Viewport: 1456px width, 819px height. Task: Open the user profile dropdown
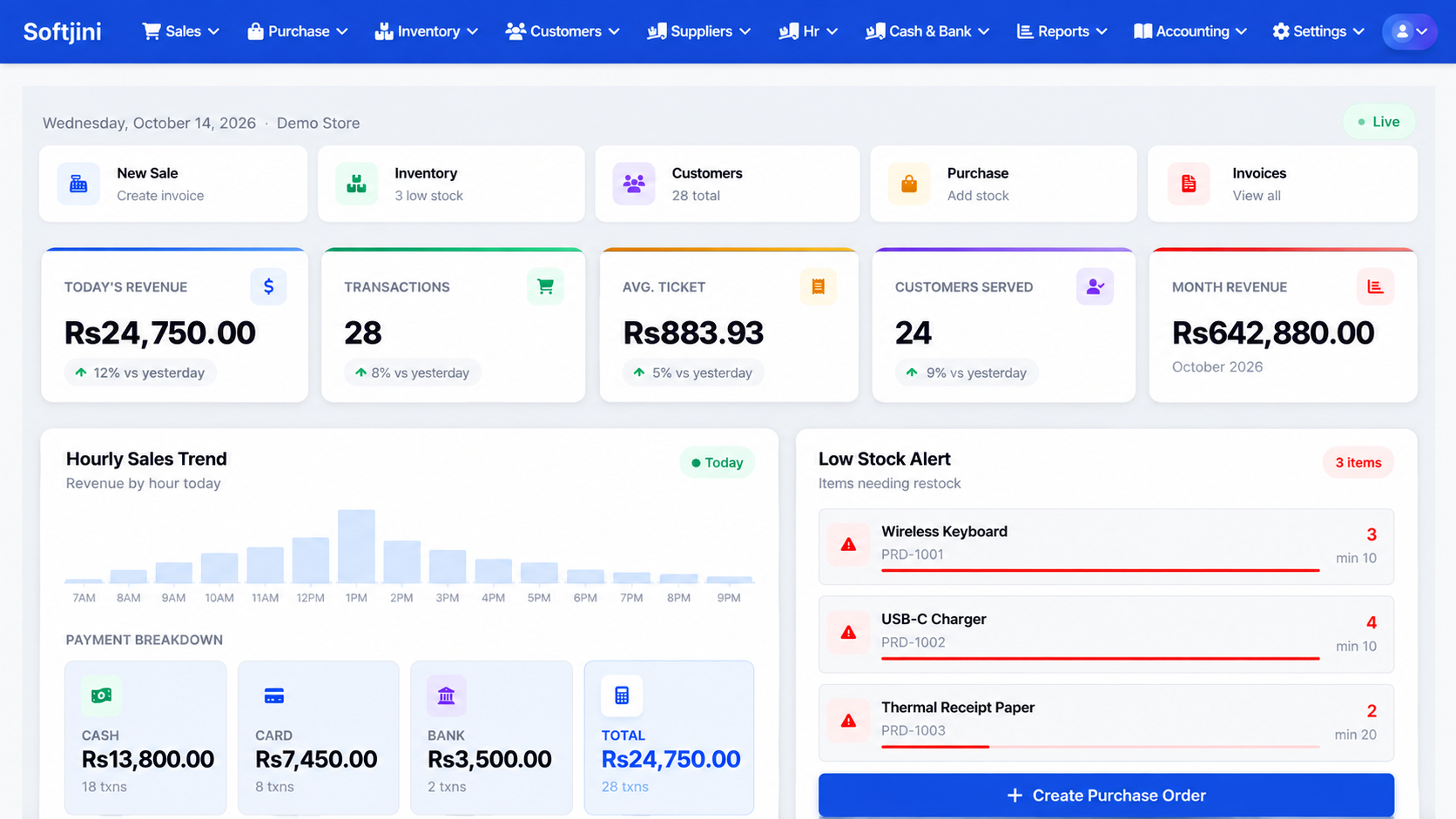[x=1409, y=31]
